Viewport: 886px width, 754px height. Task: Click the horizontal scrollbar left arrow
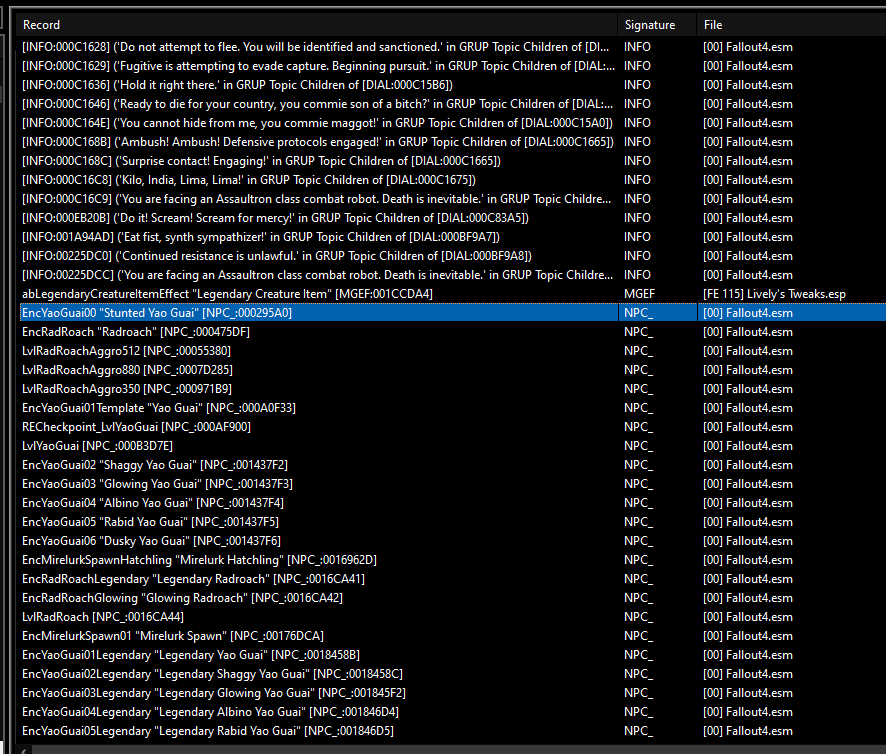tap(23, 750)
